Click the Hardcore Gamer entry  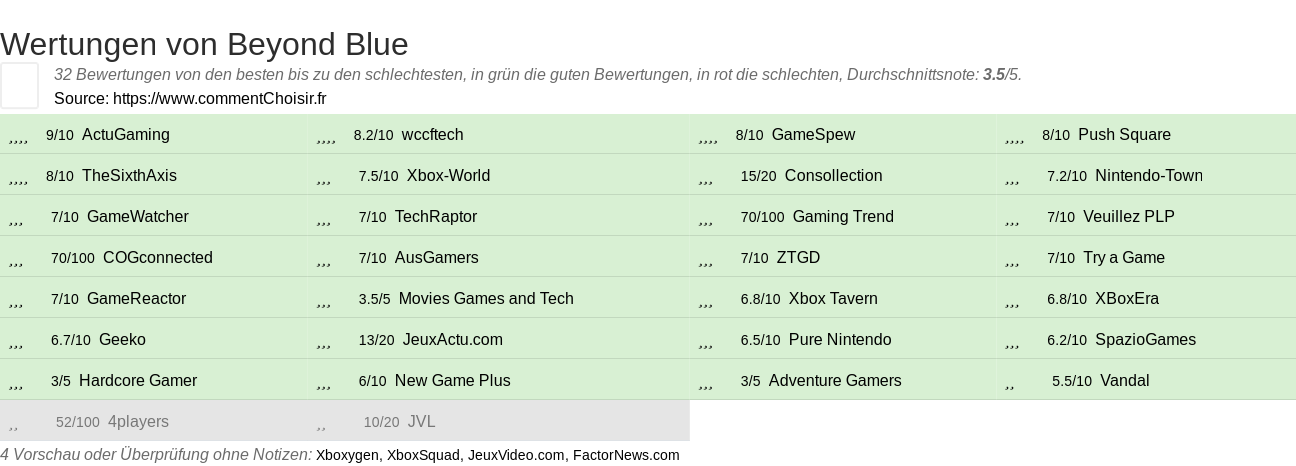click(x=138, y=381)
